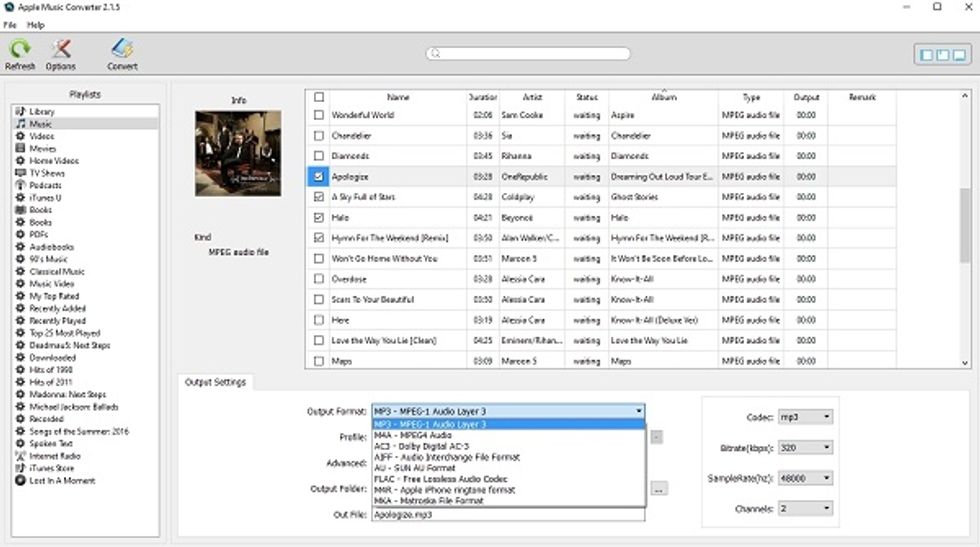Switch to the Output Settings tab
Screen dimensions: 980x547
216,382
